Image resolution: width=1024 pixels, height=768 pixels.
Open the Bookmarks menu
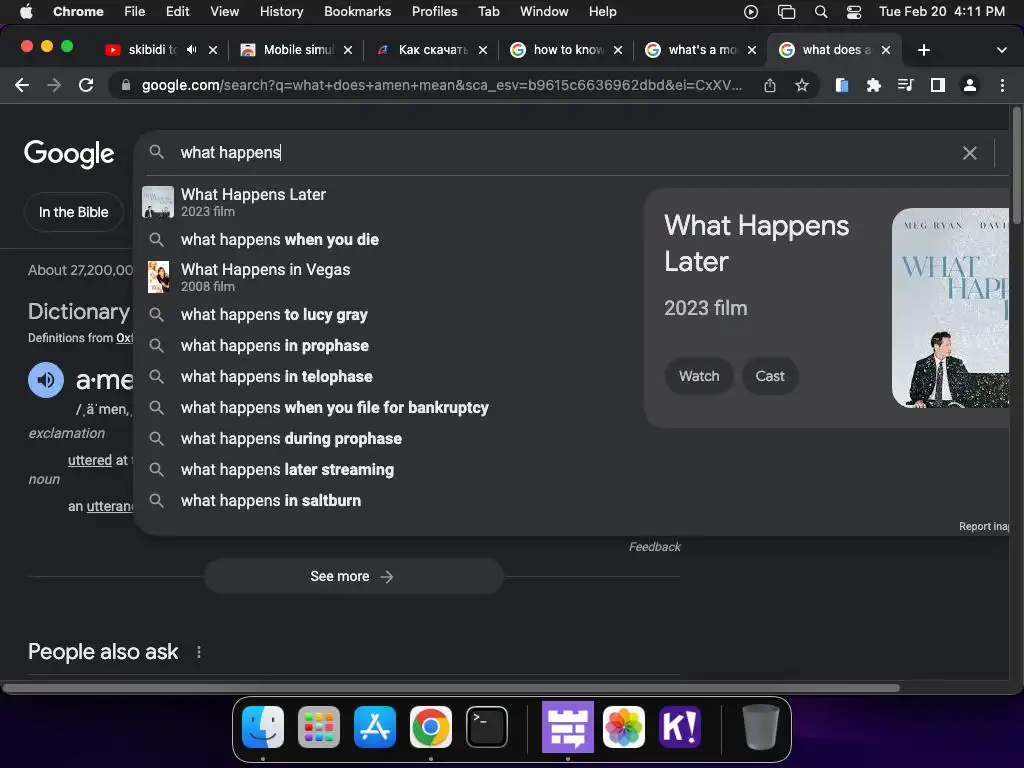pos(357,12)
